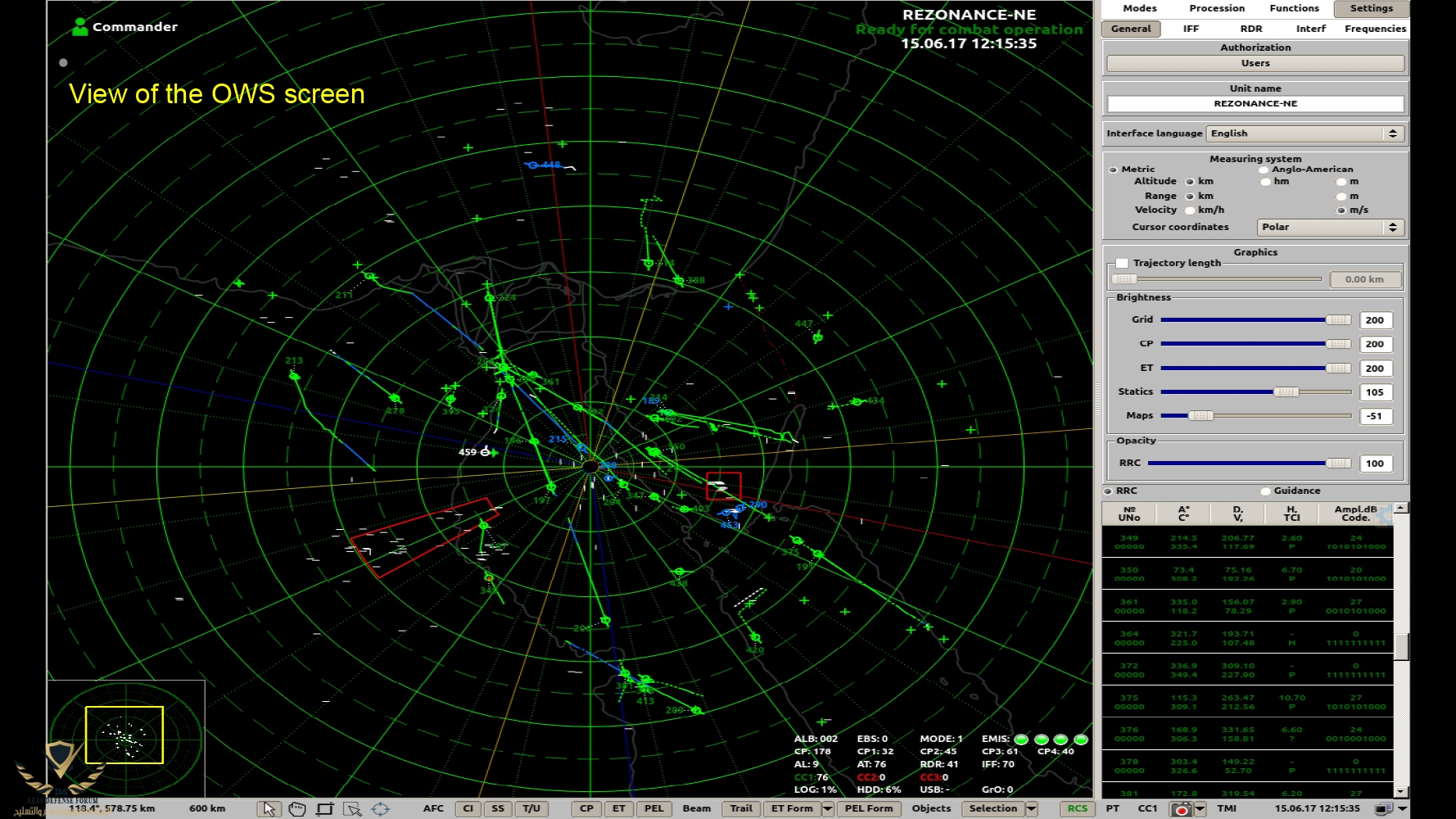Select the dashed area selection tool
Image resolution: width=1456 pixels, height=819 pixels.
[352, 808]
